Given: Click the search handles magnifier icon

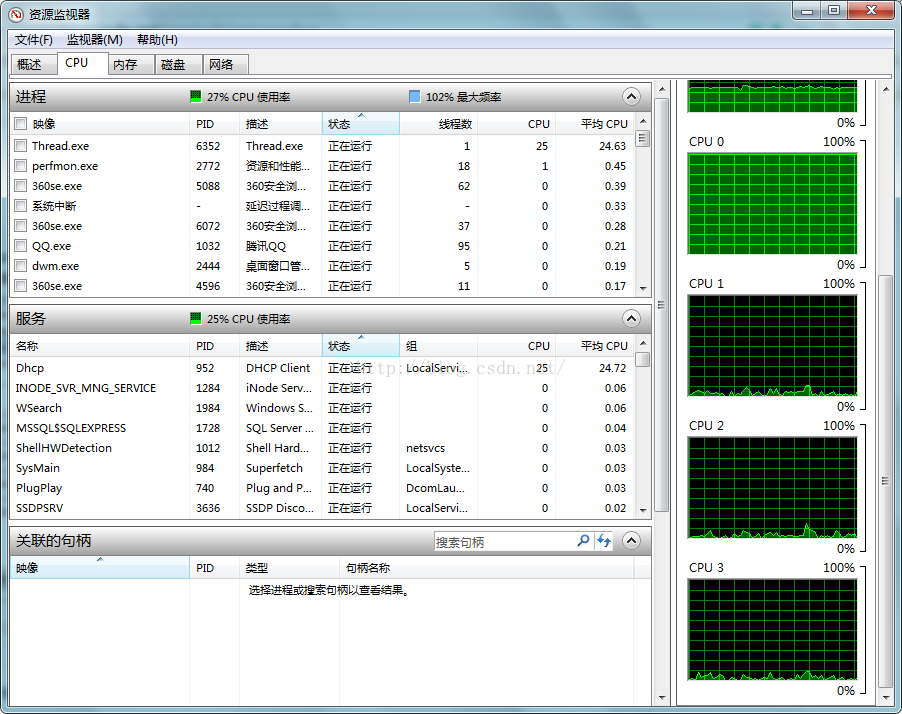Looking at the screenshot, I should coord(583,541).
